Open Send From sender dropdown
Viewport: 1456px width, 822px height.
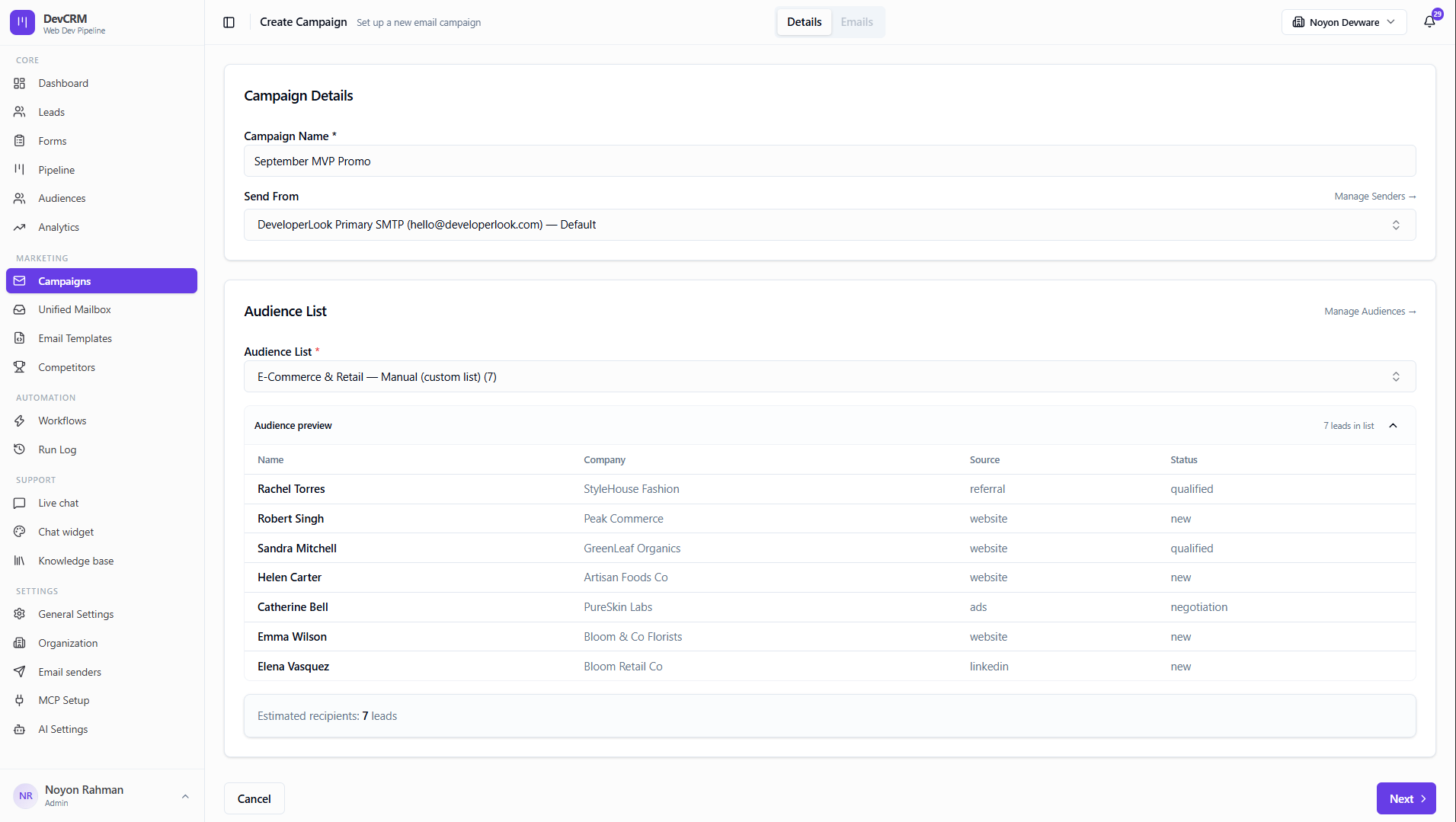(829, 225)
